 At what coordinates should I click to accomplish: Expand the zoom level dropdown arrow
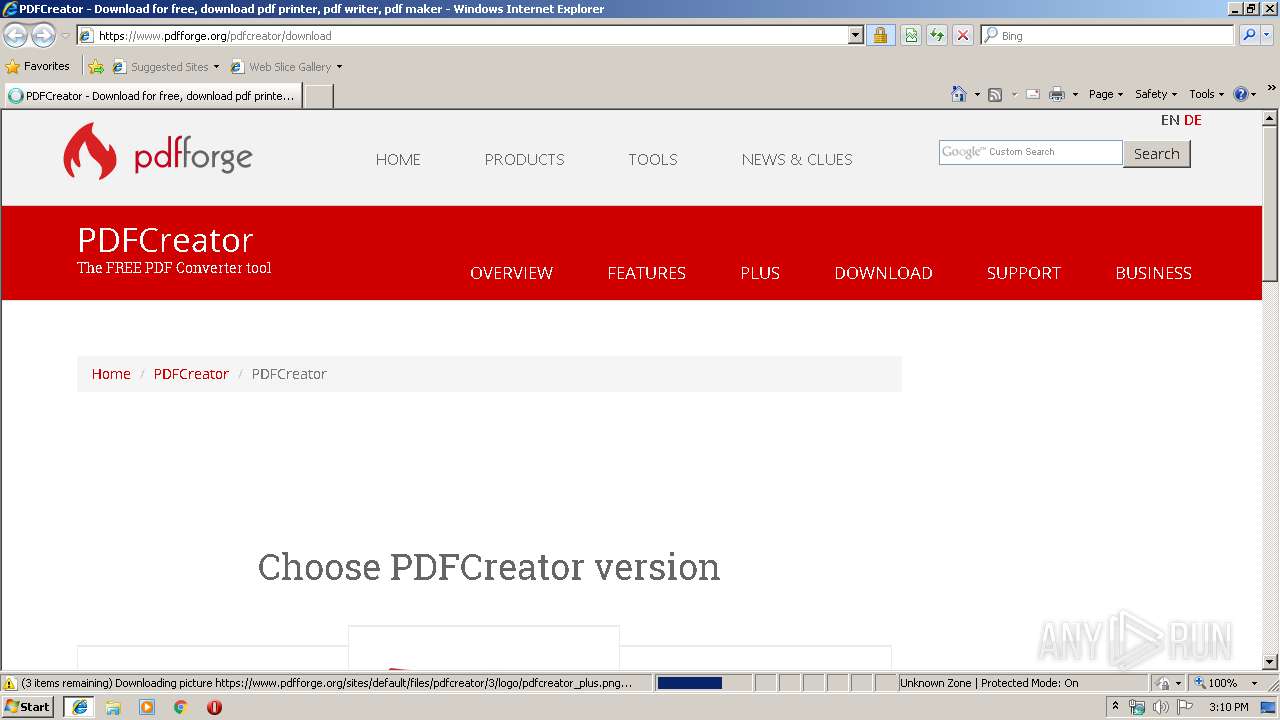pyautogui.click(x=1254, y=683)
